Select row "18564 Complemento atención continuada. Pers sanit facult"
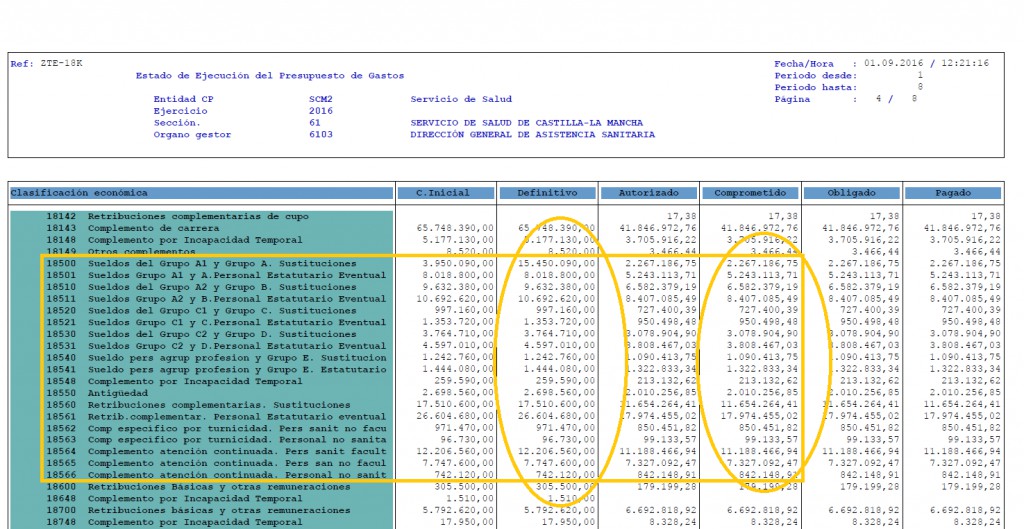This screenshot has height=529, width=1024. (507, 451)
